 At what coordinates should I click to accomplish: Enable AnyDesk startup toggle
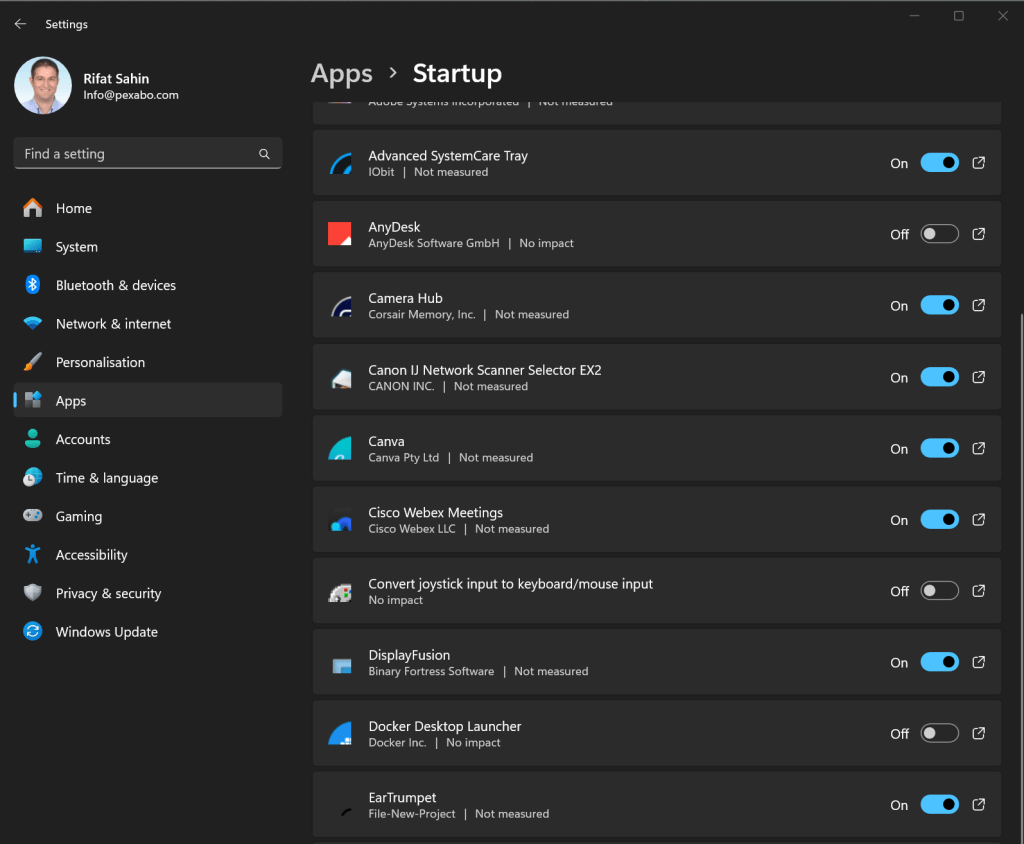click(939, 234)
